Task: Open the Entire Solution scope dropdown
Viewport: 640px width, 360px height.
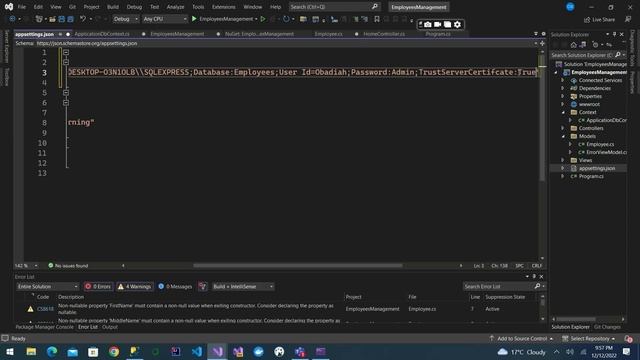Action: click(47, 287)
